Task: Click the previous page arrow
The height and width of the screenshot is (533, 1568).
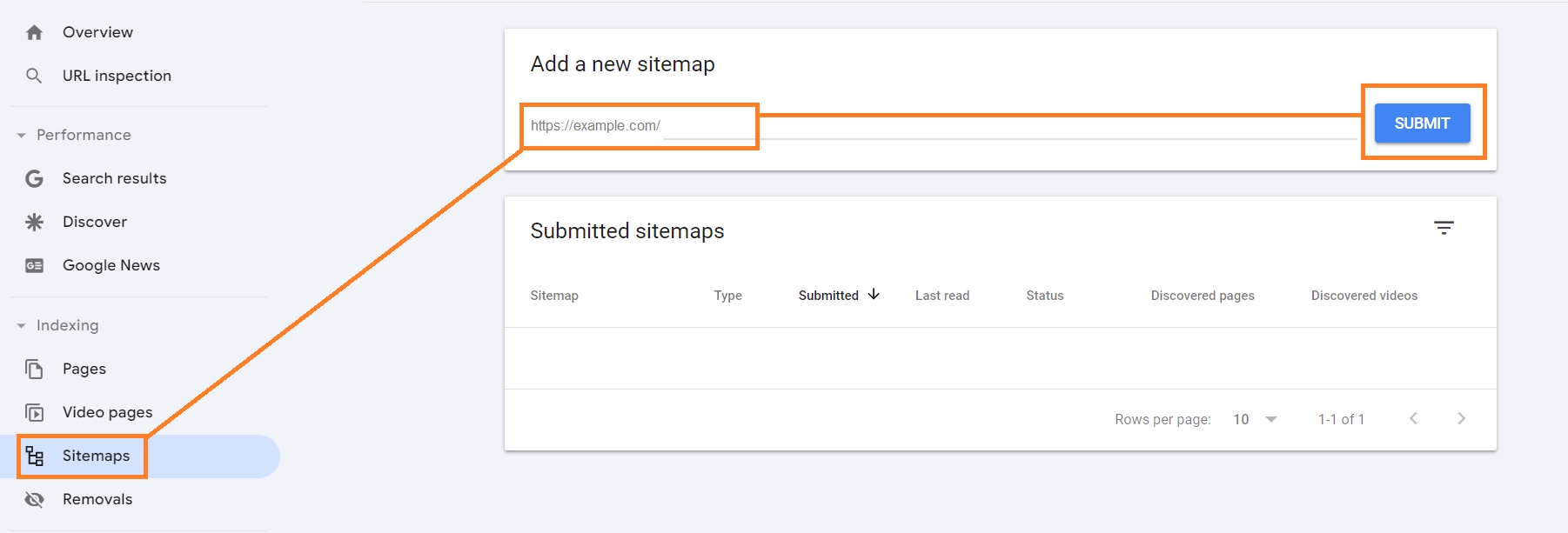Action: click(1413, 418)
